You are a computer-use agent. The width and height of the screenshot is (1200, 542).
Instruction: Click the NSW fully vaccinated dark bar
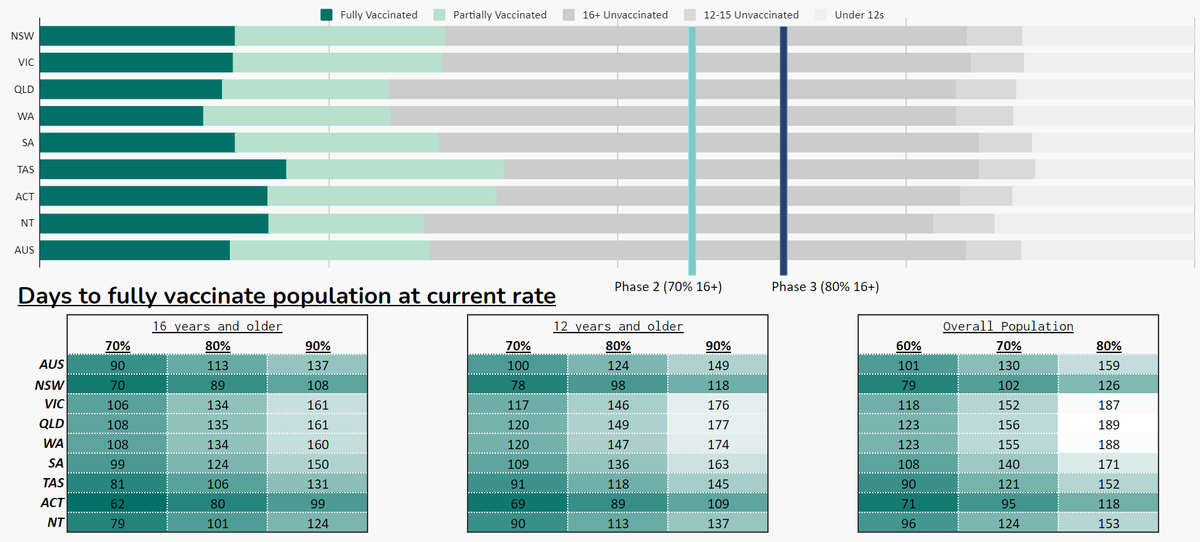(x=137, y=36)
